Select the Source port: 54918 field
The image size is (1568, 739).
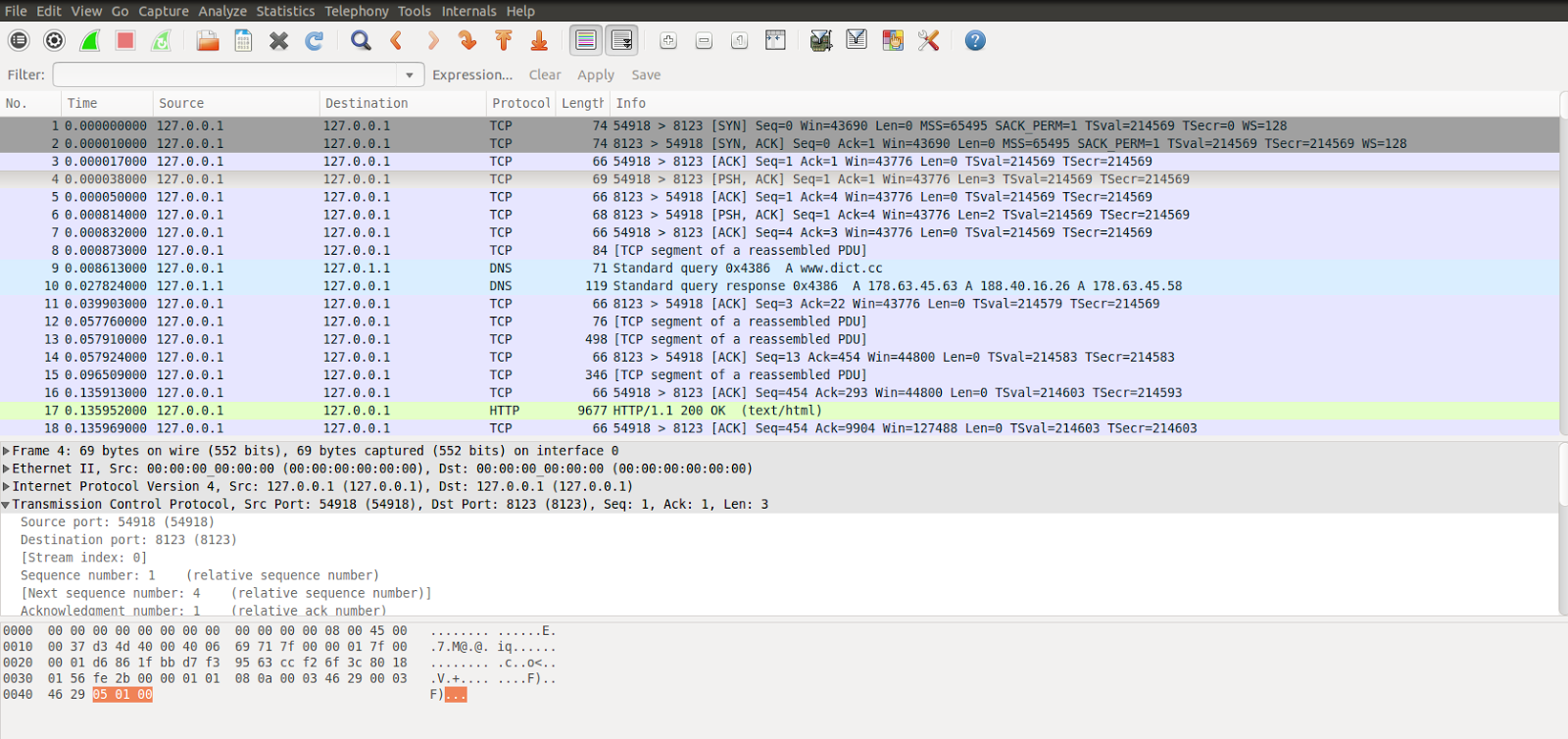coord(118,522)
